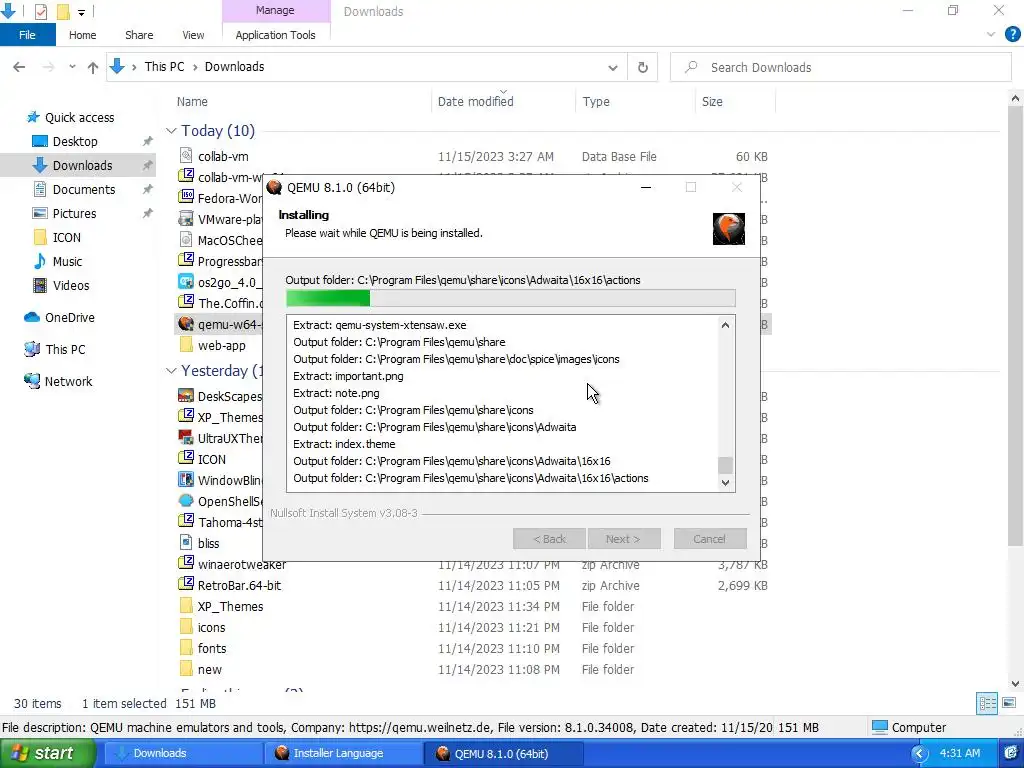The height and width of the screenshot is (768, 1024).
Task: Open Pictures in the navigation pane
Action: 74,214
